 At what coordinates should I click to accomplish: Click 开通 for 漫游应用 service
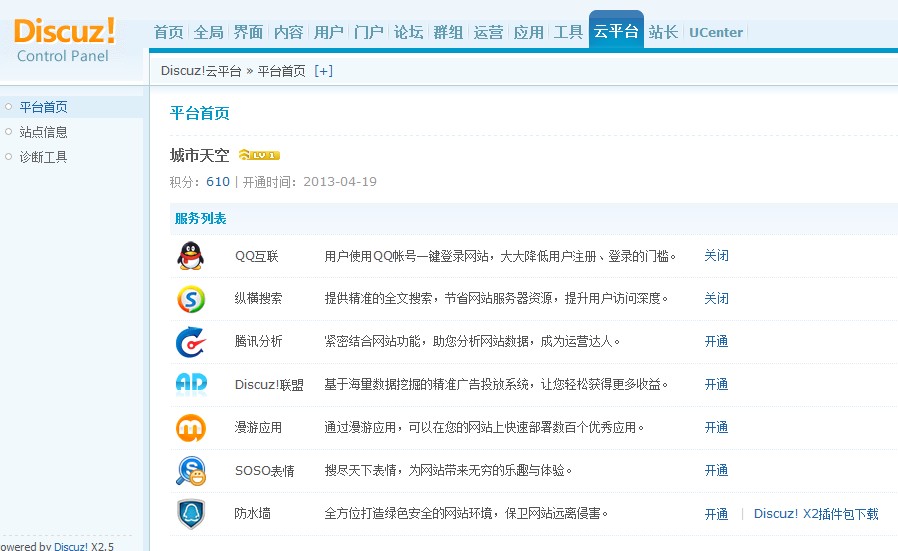[x=716, y=427]
